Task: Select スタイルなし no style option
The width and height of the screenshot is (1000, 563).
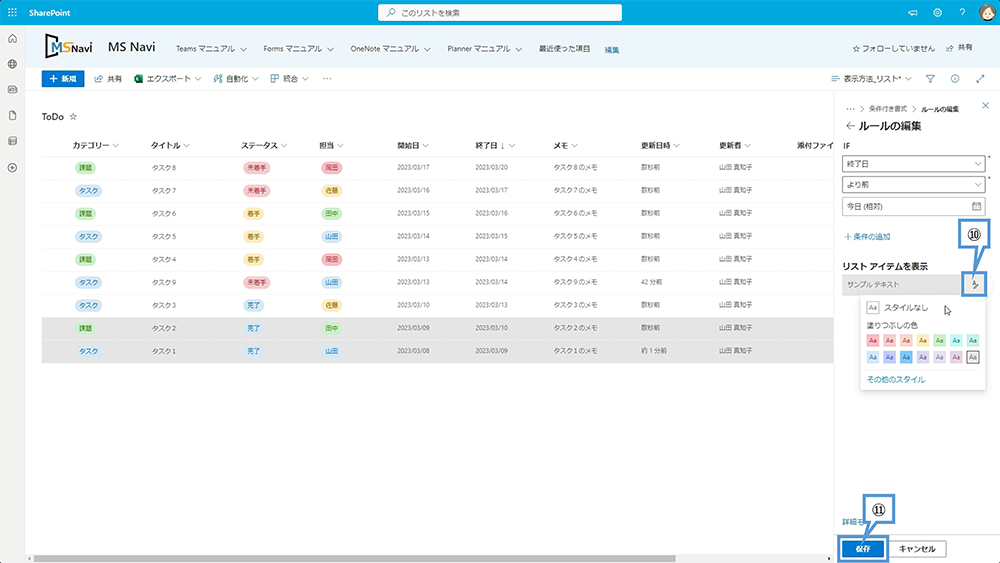Action: tap(897, 307)
